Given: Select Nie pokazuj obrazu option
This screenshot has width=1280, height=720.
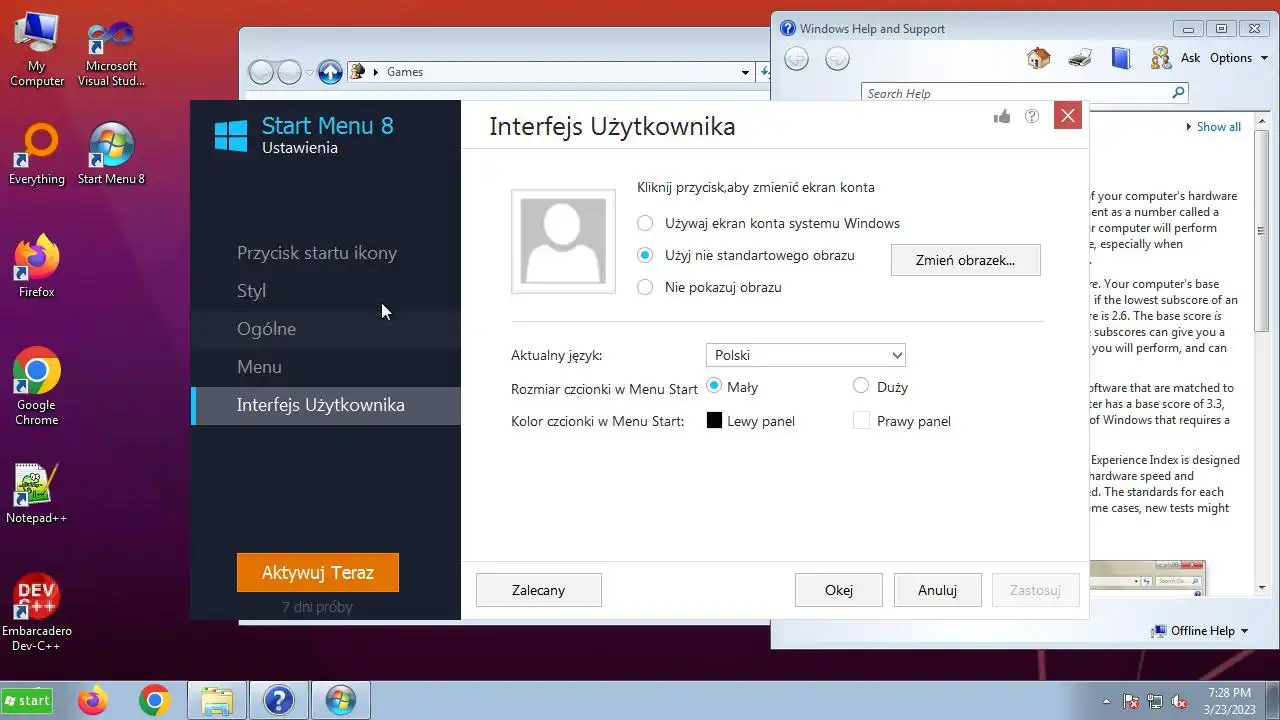Looking at the screenshot, I should tap(645, 287).
